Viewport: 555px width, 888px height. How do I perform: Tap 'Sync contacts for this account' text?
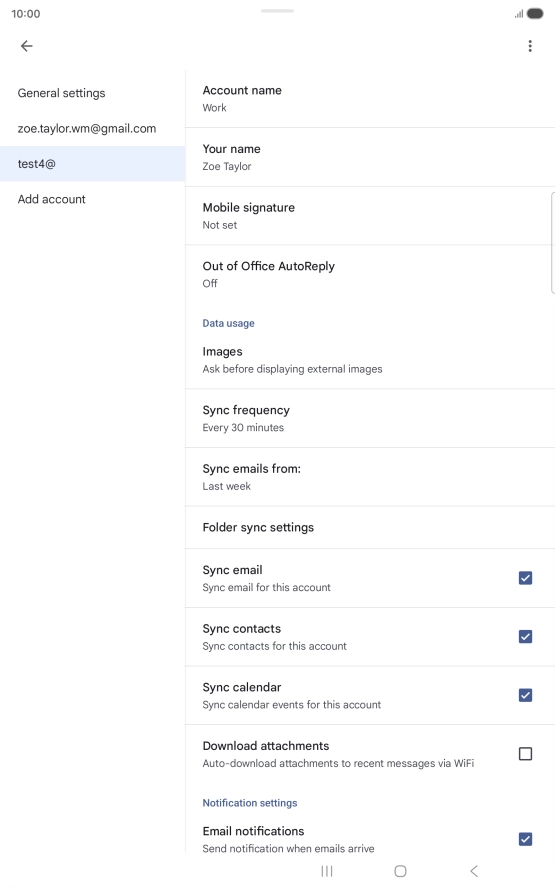pyautogui.click(x=274, y=646)
